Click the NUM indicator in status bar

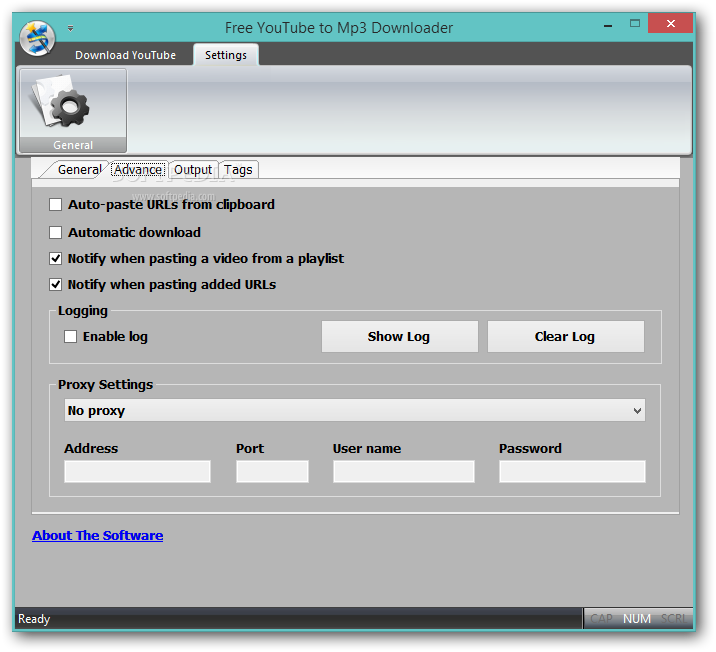point(637,619)
